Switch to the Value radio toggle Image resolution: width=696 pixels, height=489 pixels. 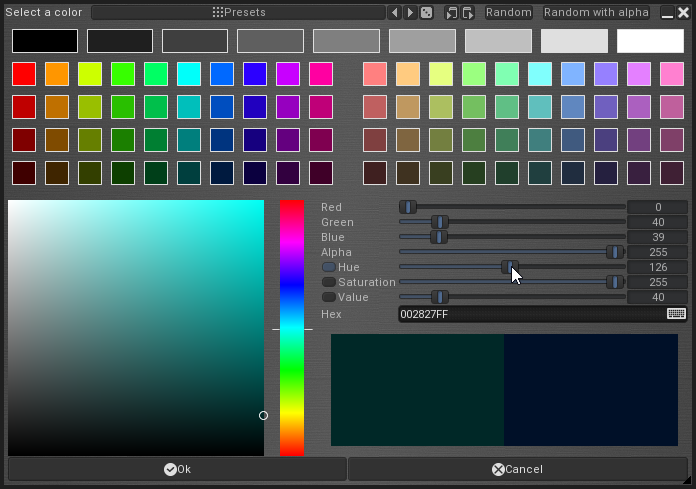click(x=328, y=298)
